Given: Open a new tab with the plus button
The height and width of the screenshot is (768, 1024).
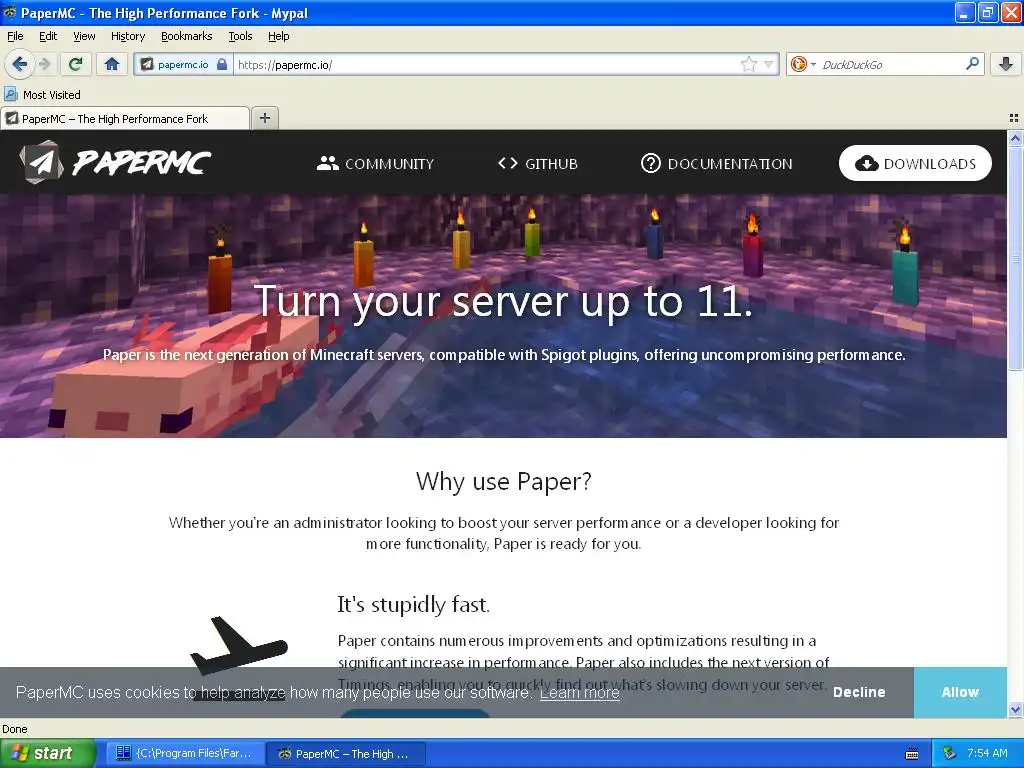Looking at the screenshot, I should [x=264, y=118].
